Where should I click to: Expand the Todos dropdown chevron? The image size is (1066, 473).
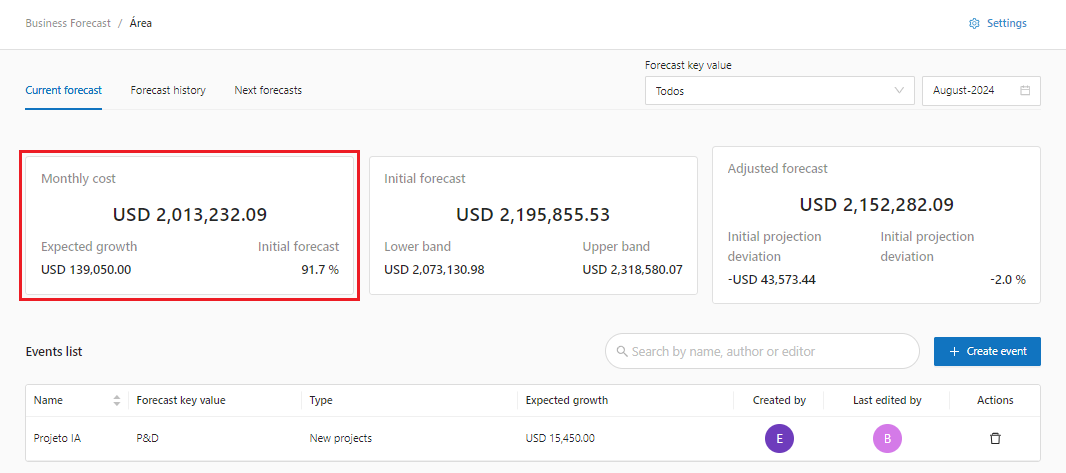(x=898, y=91)
